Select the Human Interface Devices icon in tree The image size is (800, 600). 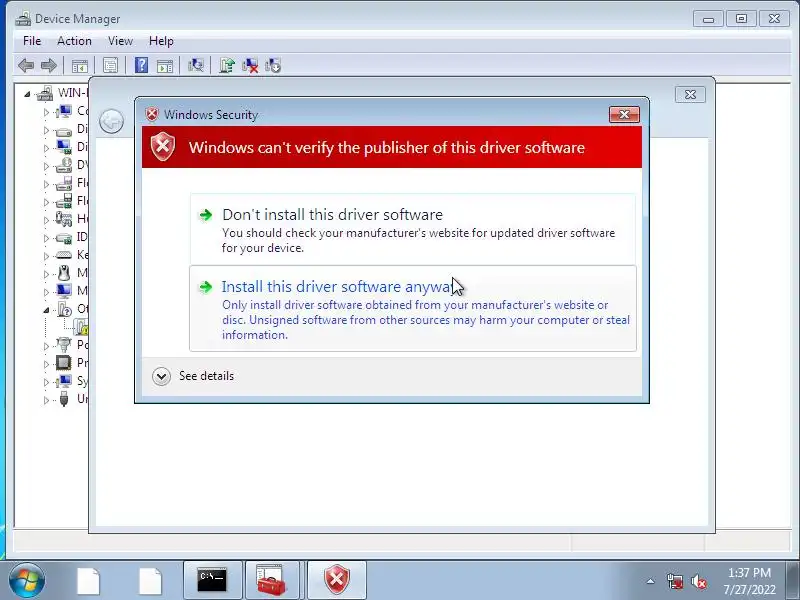click(x=64, y=219)
